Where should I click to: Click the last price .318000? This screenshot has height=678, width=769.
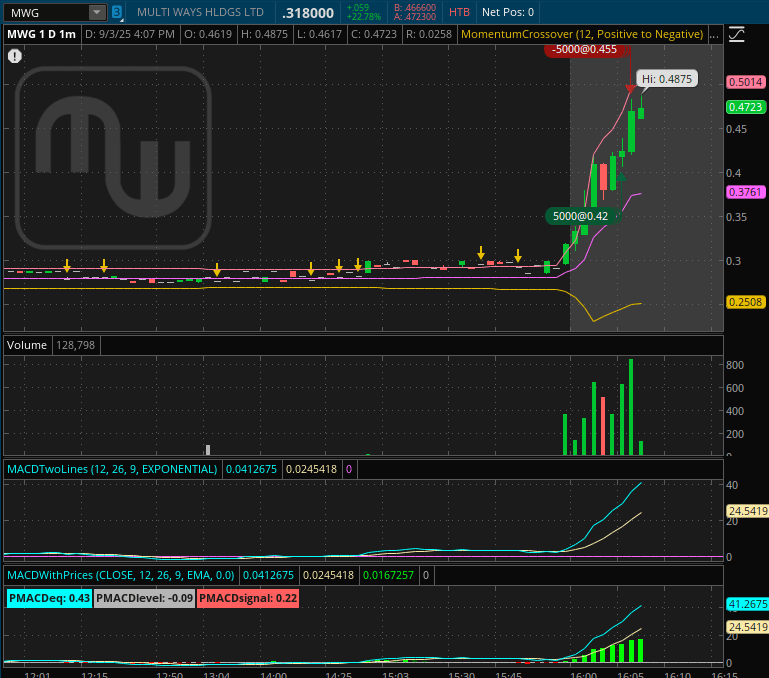308,13
